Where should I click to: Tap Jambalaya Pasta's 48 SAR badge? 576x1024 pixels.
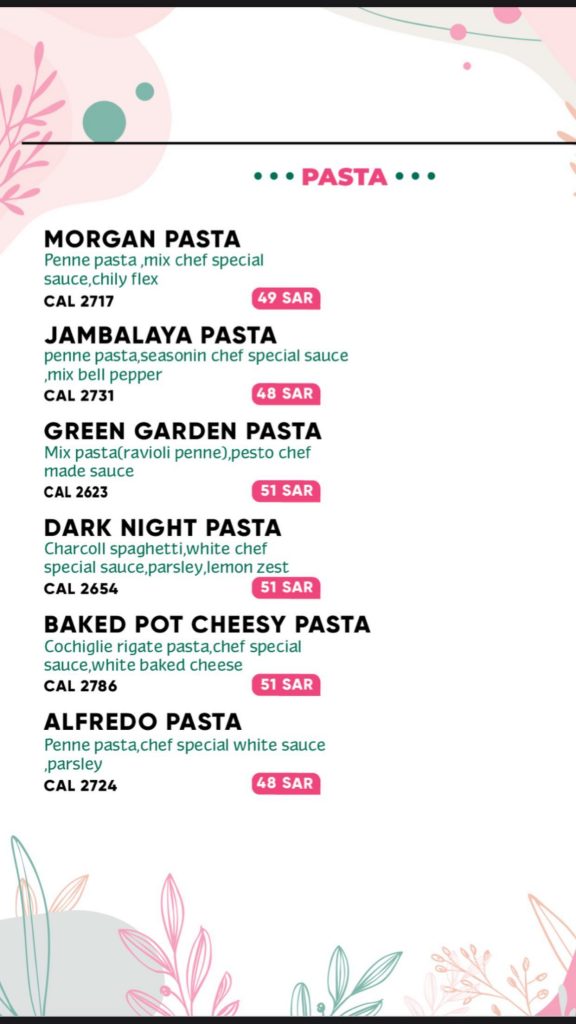point(285,394)
